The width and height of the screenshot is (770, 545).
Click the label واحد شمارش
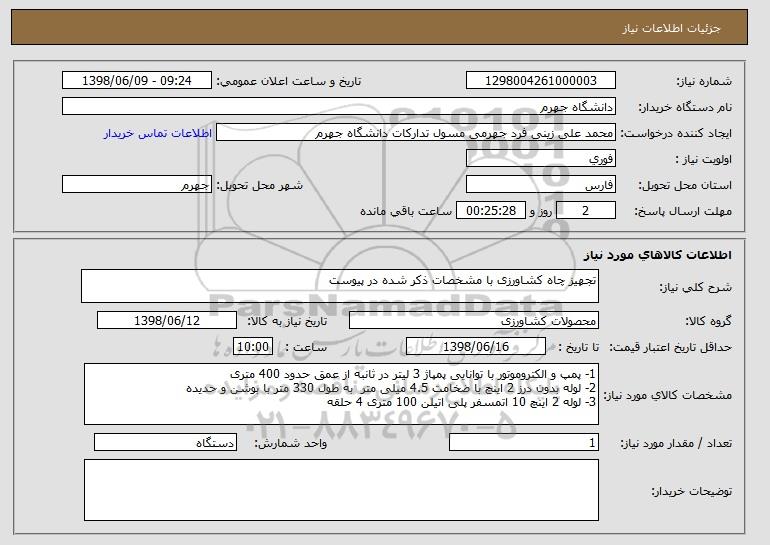[290, 443]
